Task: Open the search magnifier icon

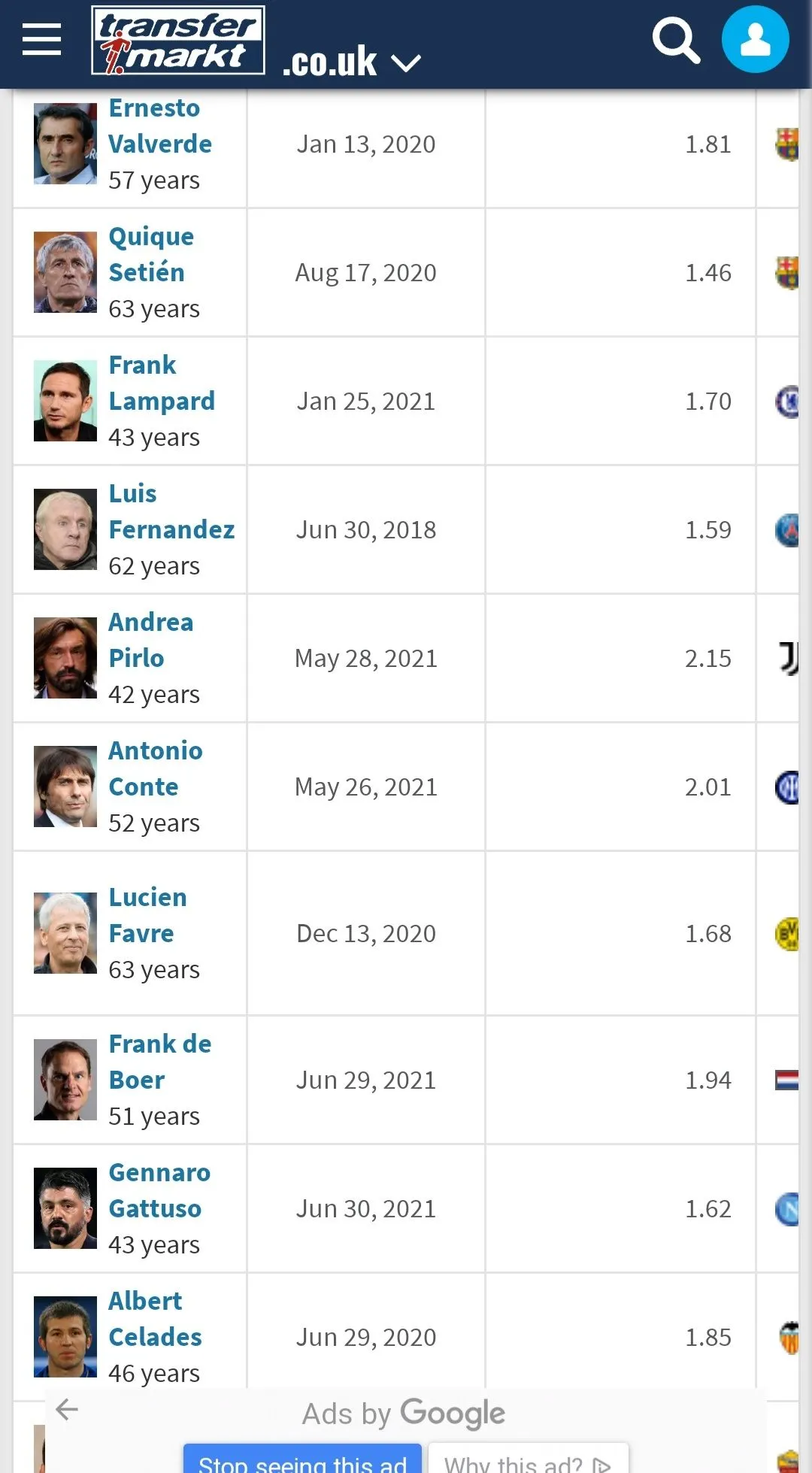Action: 675,41
